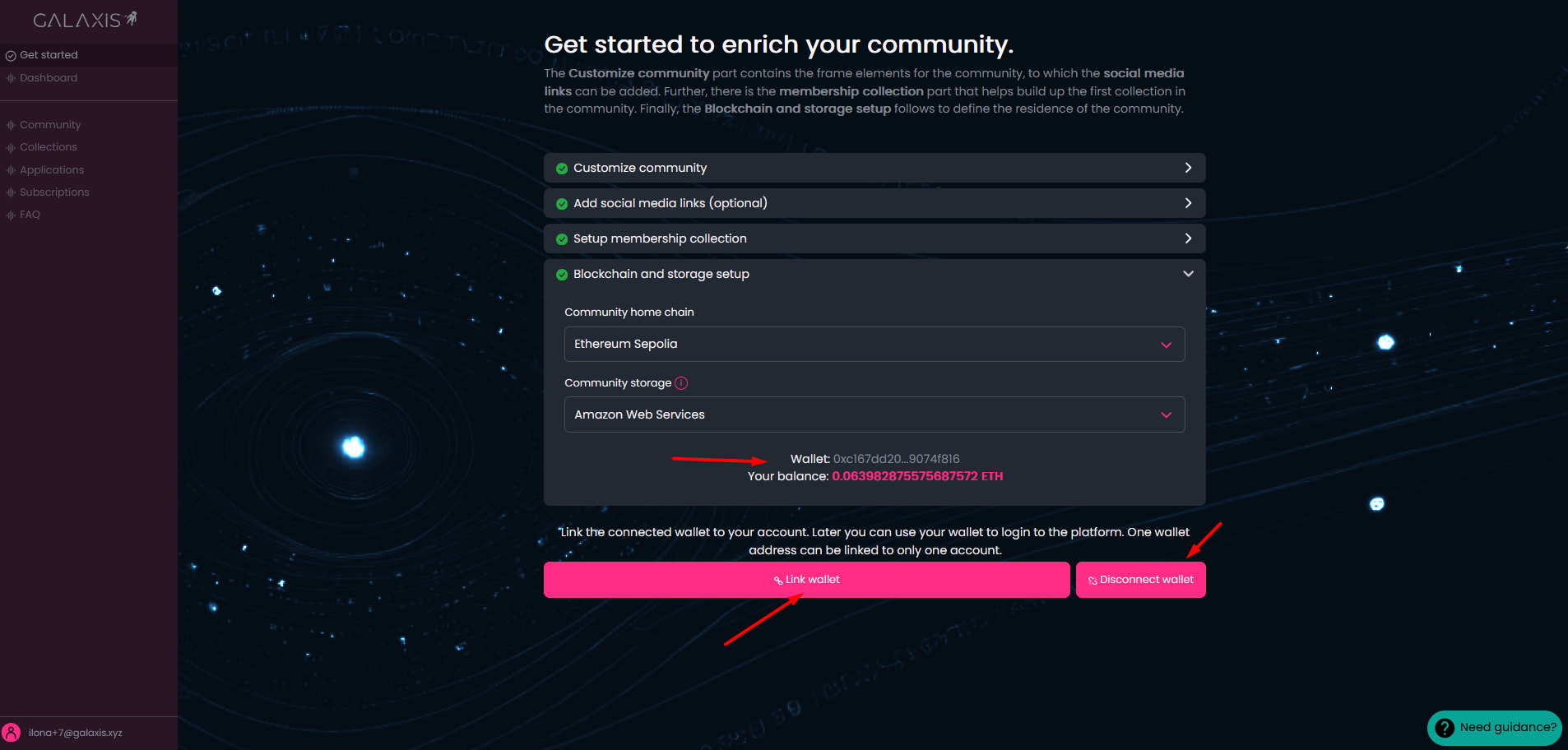Collapse Blockchain and storage setup section

click(1187, 274)
